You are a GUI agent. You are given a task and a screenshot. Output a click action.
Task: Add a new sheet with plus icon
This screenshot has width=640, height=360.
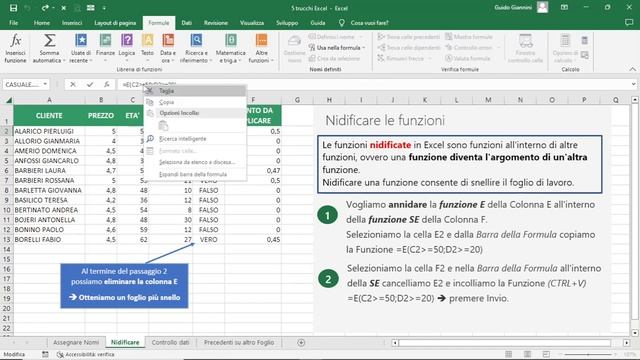tap(301, 342)
